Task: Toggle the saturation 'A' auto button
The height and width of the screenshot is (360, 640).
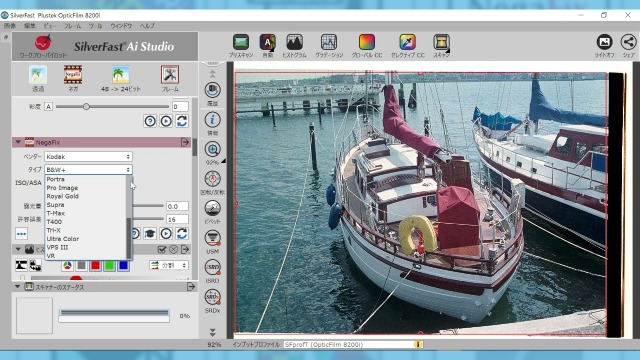Action: click(x=48, y=107)
